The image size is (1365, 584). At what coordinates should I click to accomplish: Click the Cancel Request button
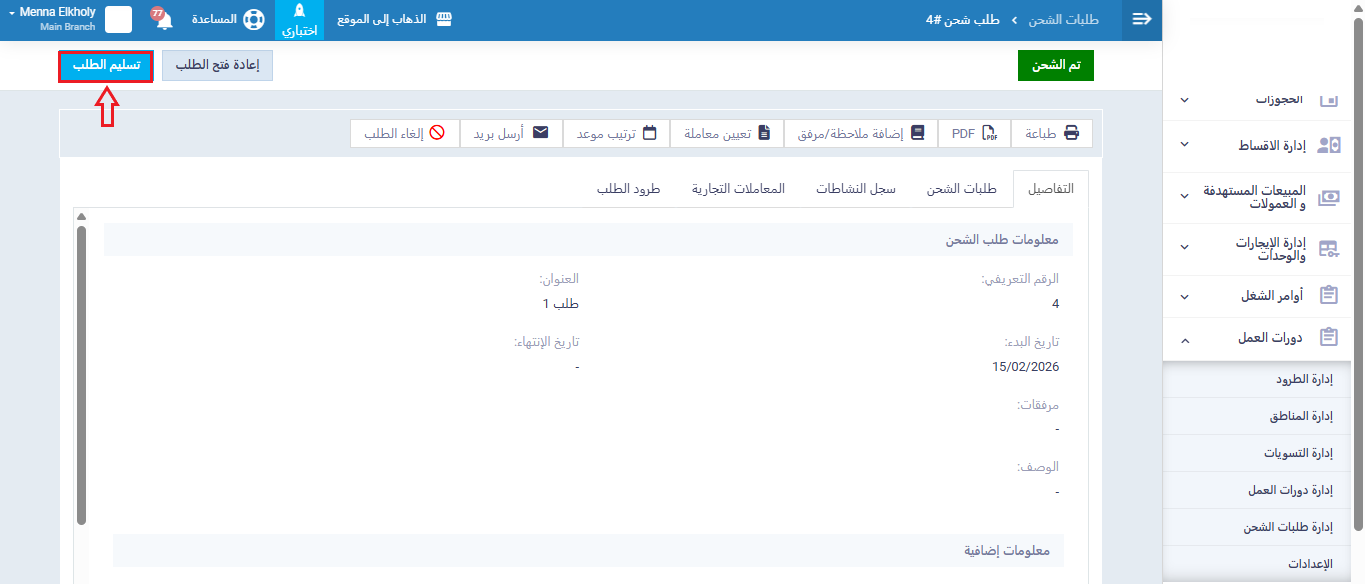(404, 133)
